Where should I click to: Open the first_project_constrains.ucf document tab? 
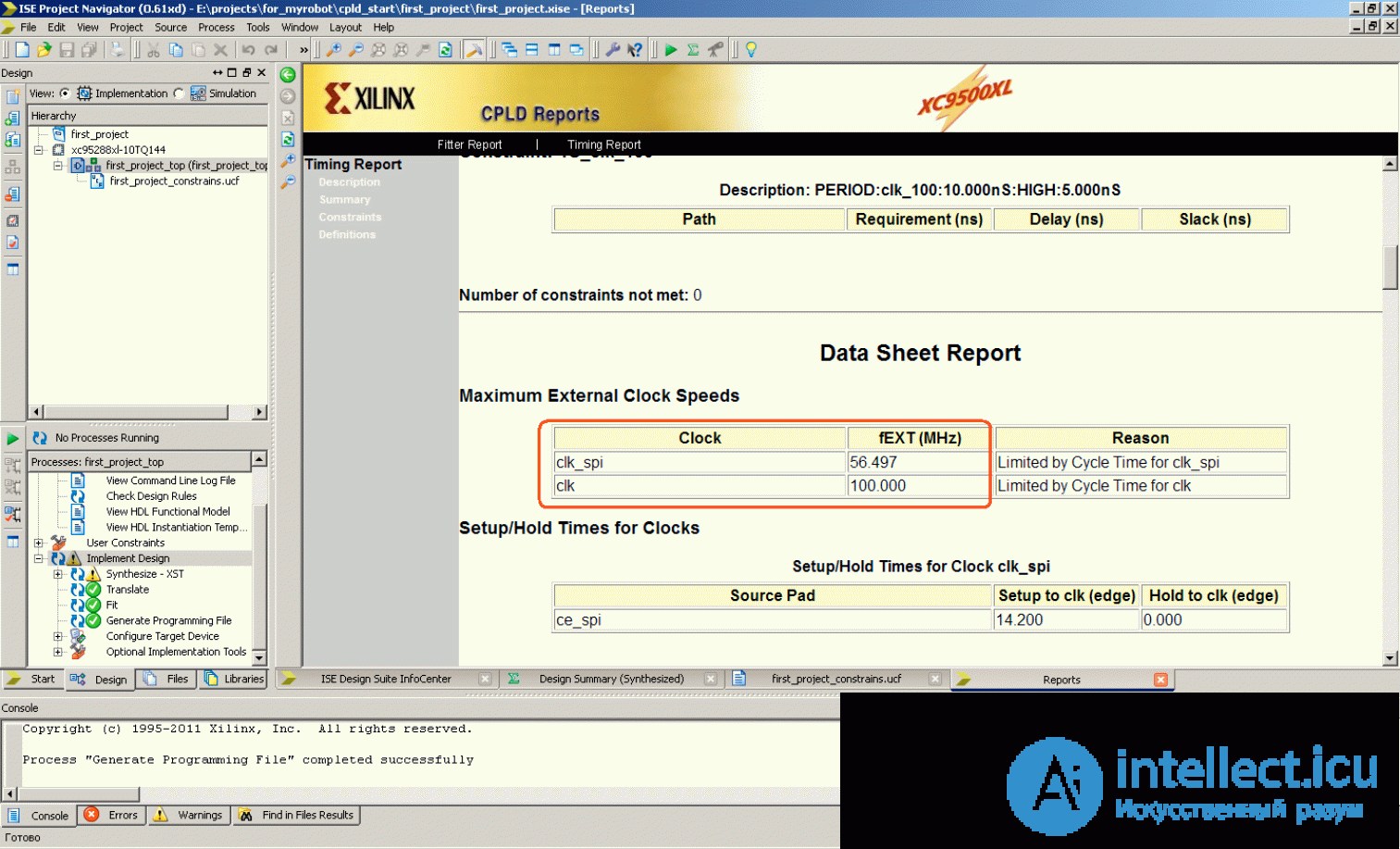(x=836, y=680)
